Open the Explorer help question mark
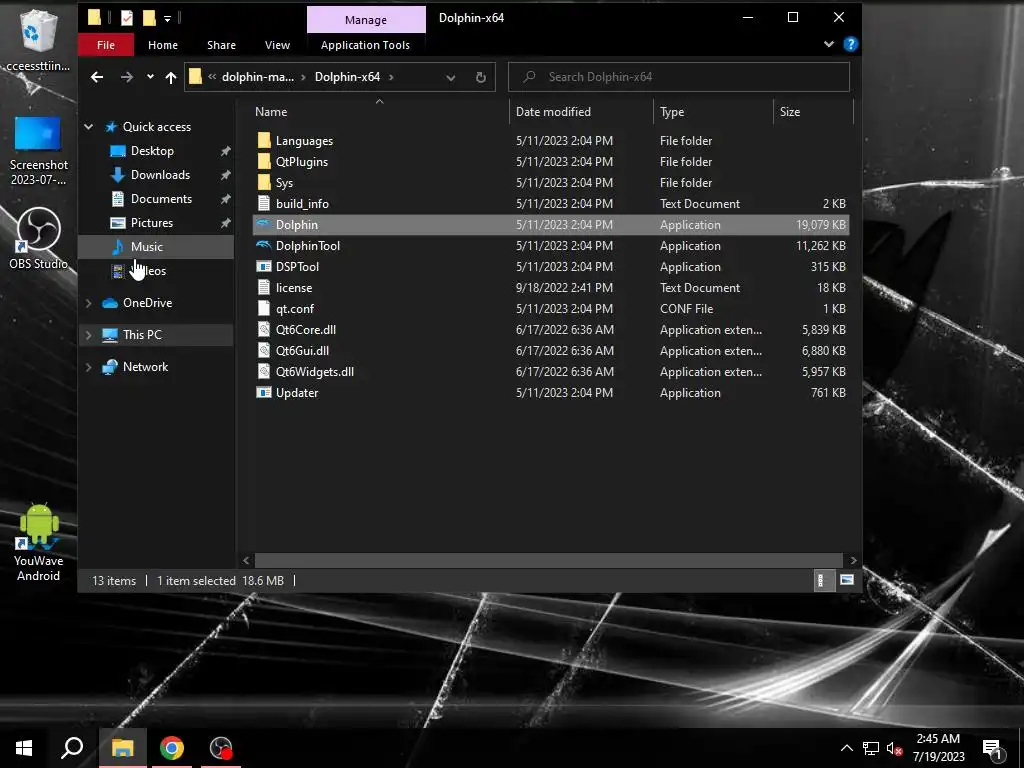 pyautogui.click(x=850, y=44)
